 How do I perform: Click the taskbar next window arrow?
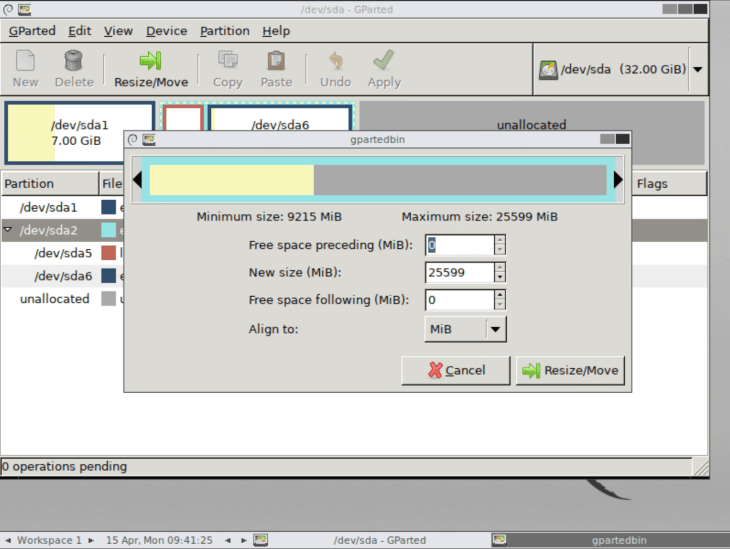click(x=243, y=540)
